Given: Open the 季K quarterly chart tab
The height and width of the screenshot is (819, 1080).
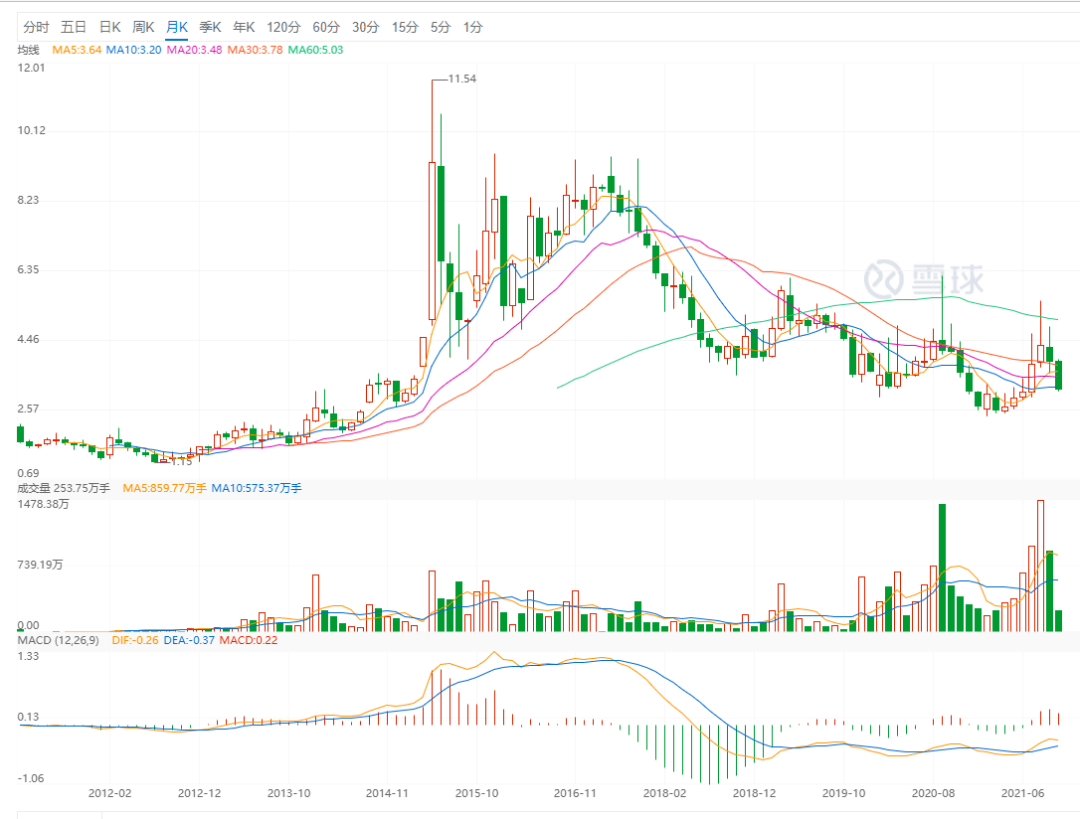Looking at the screenshot, I should tap(211, 28).
